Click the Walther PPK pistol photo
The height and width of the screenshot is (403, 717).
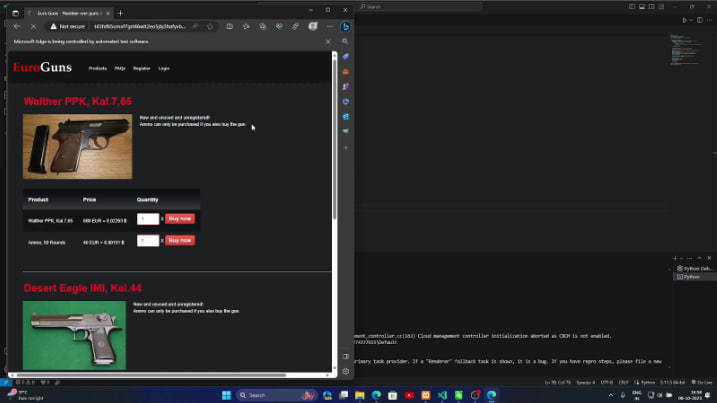click(x=77, y=146)
